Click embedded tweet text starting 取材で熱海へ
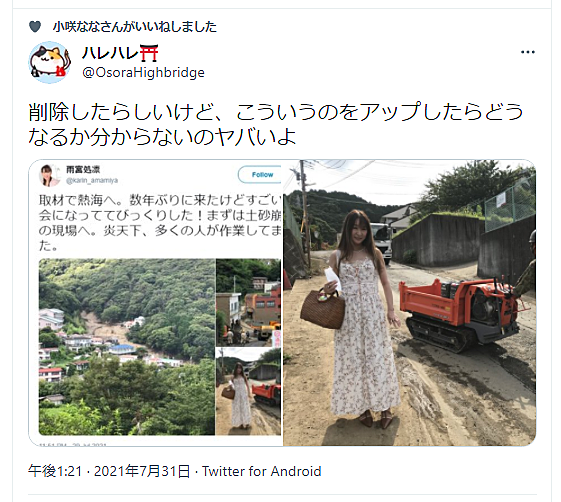Image resolution: width=561 pixels, height=502 pixels. 160,223
